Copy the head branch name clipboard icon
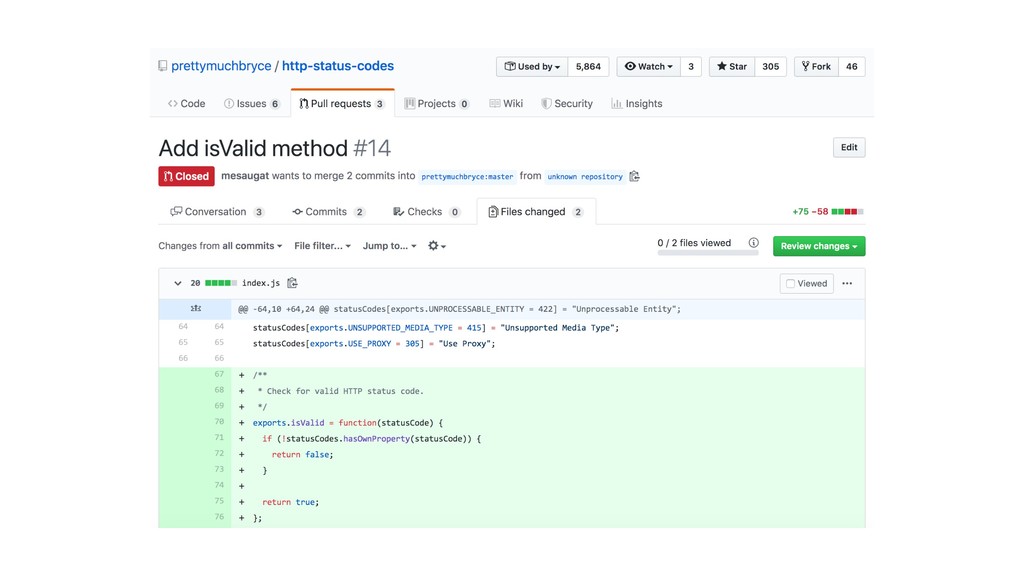Screen dimensions: 1024x576 (634, 176)
